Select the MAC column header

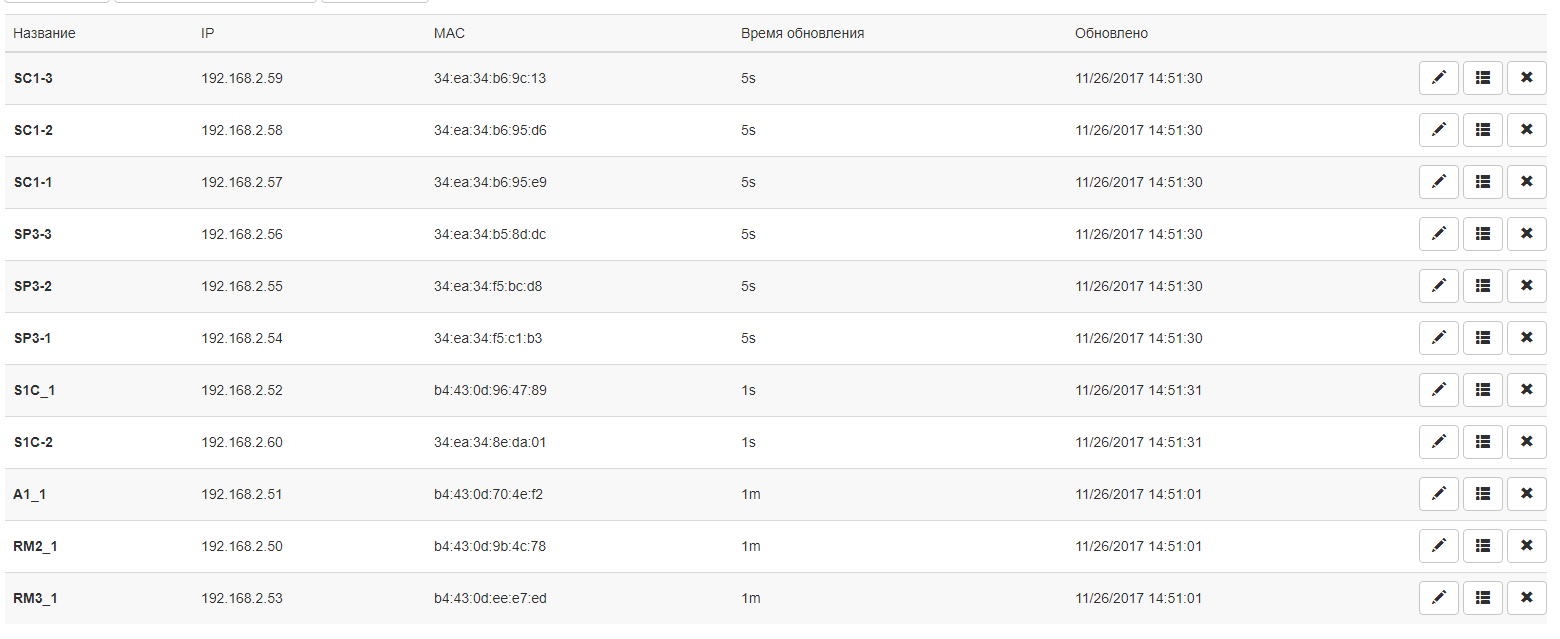tap(449, 34)
